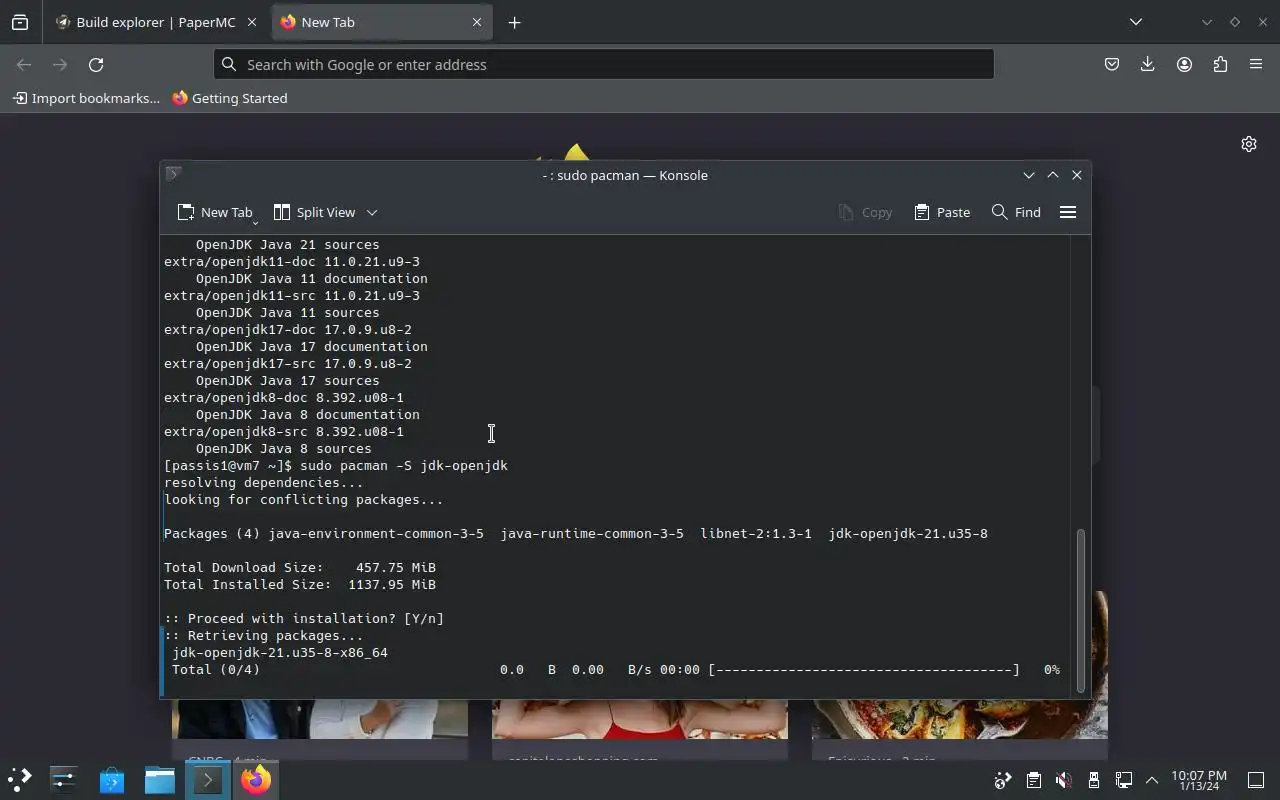Open the Save to Pocket icon
This screenshot has height=800, width=1280.
1112,64
